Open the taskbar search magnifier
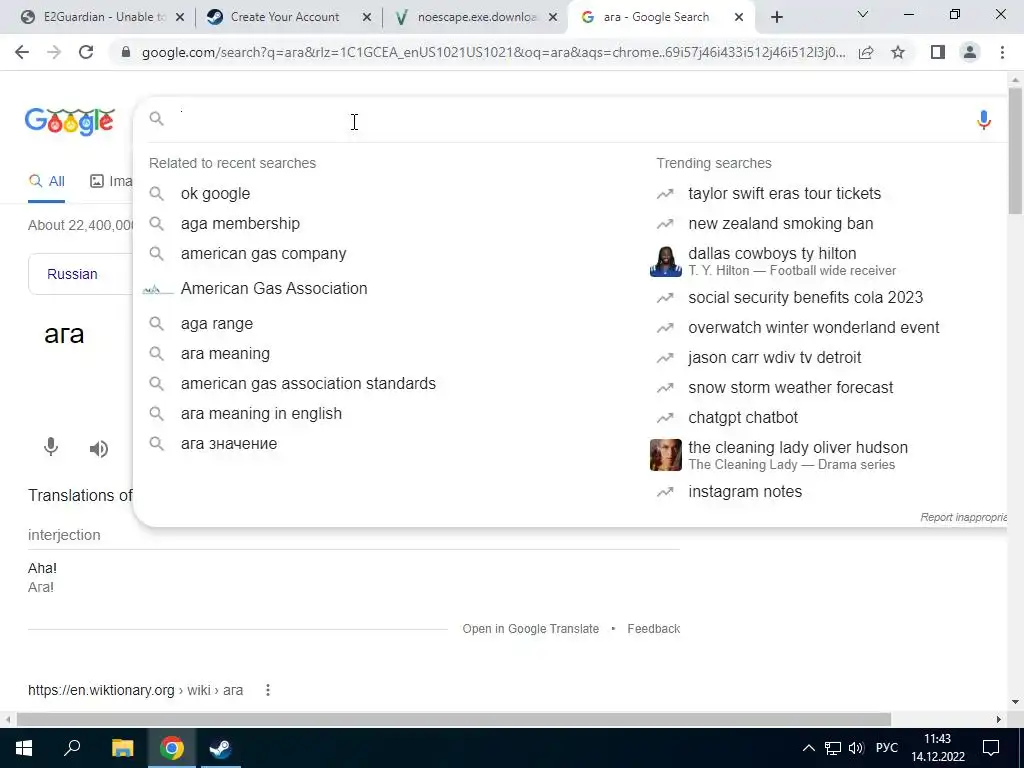 tap(72, 748)
